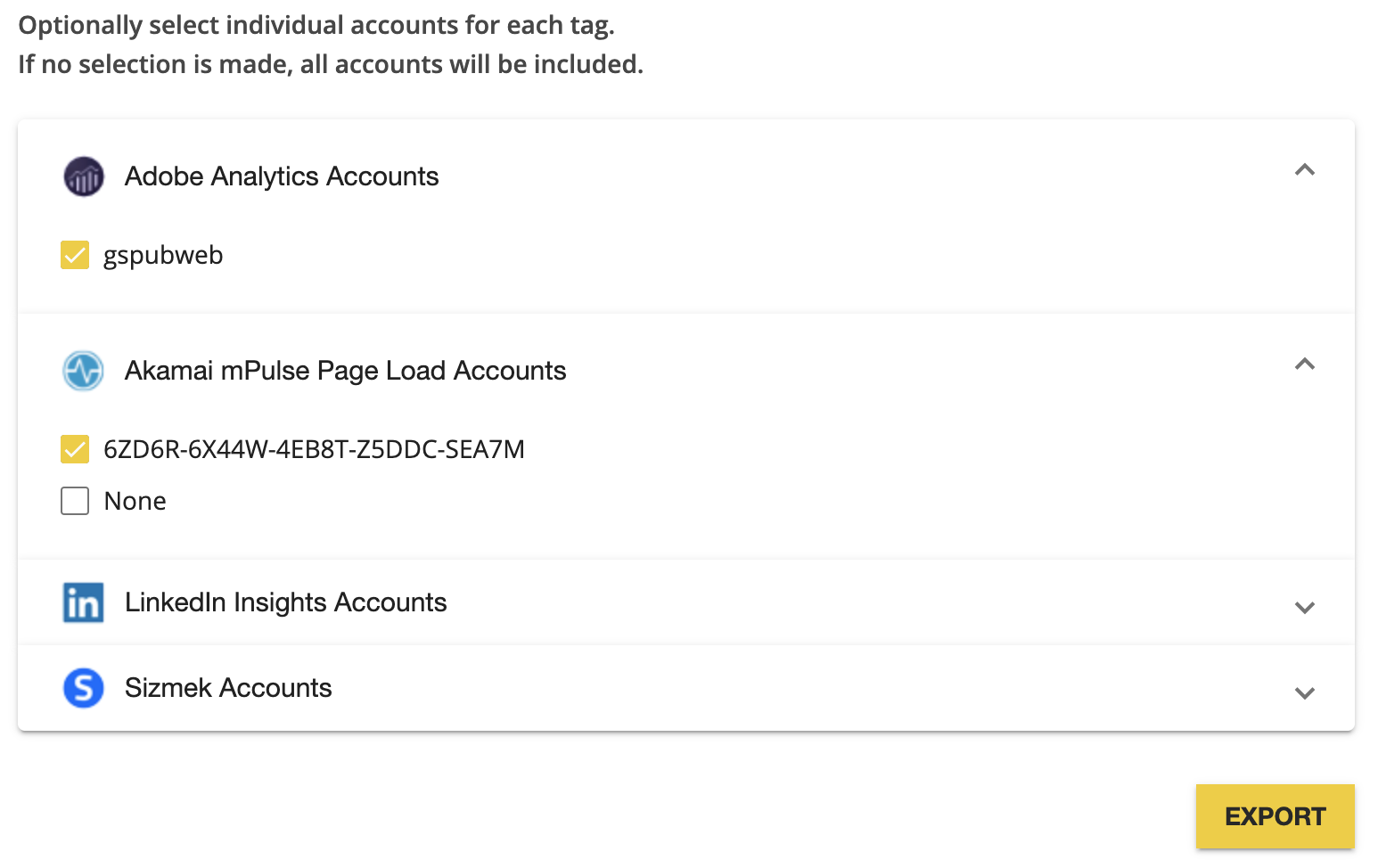Click the Sizmek Accounts heading
Image resolution: width=1378 pixels, height=868 pixels.
point(228,688)
